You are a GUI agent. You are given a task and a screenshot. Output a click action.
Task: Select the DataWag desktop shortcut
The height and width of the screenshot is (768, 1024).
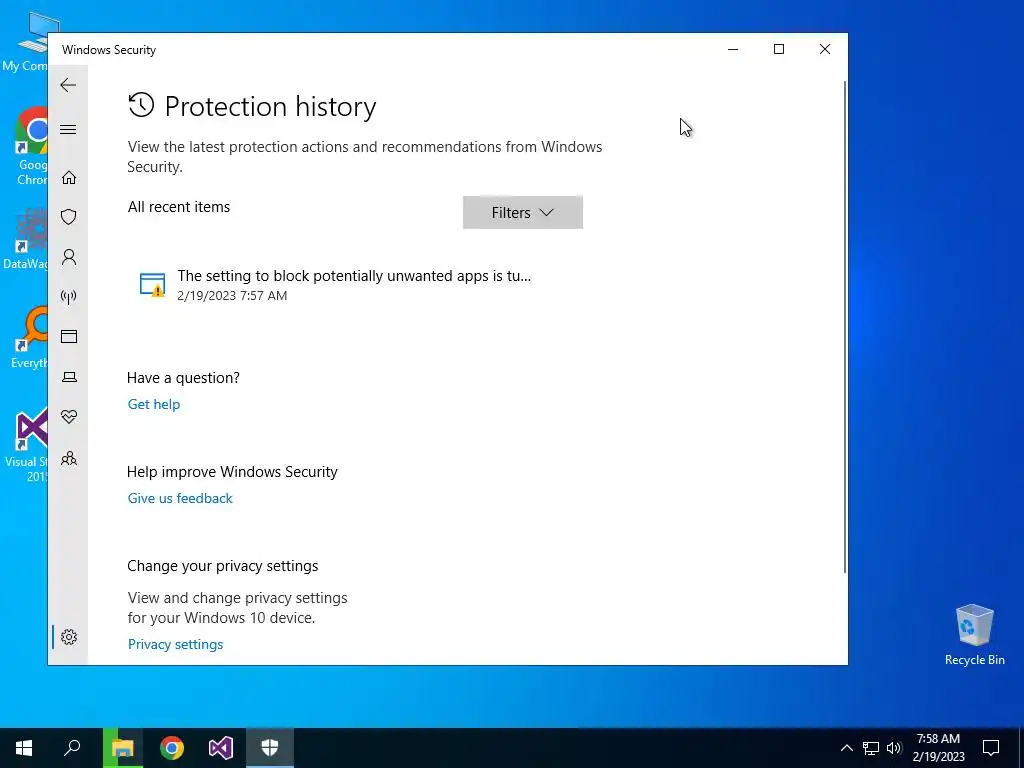[x=26, y=240]
